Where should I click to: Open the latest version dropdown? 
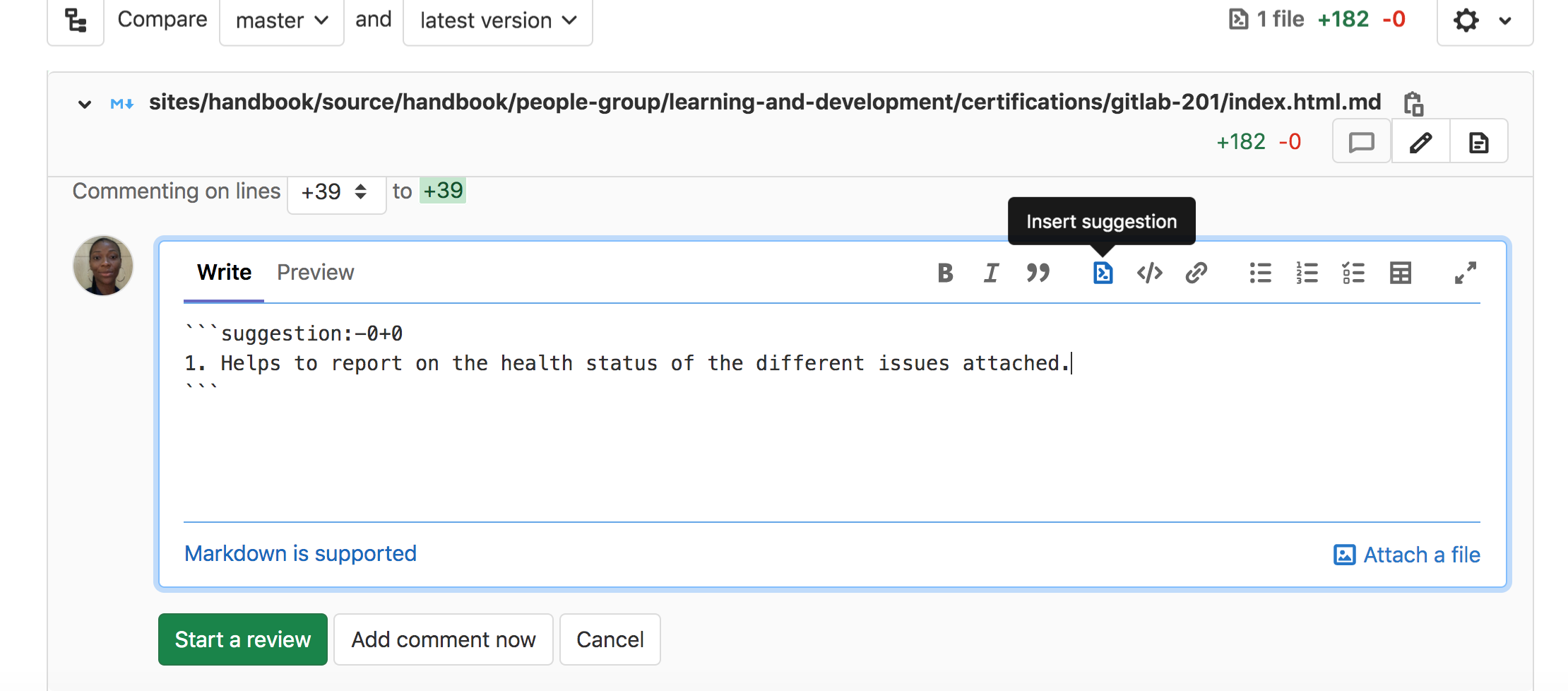497,21
